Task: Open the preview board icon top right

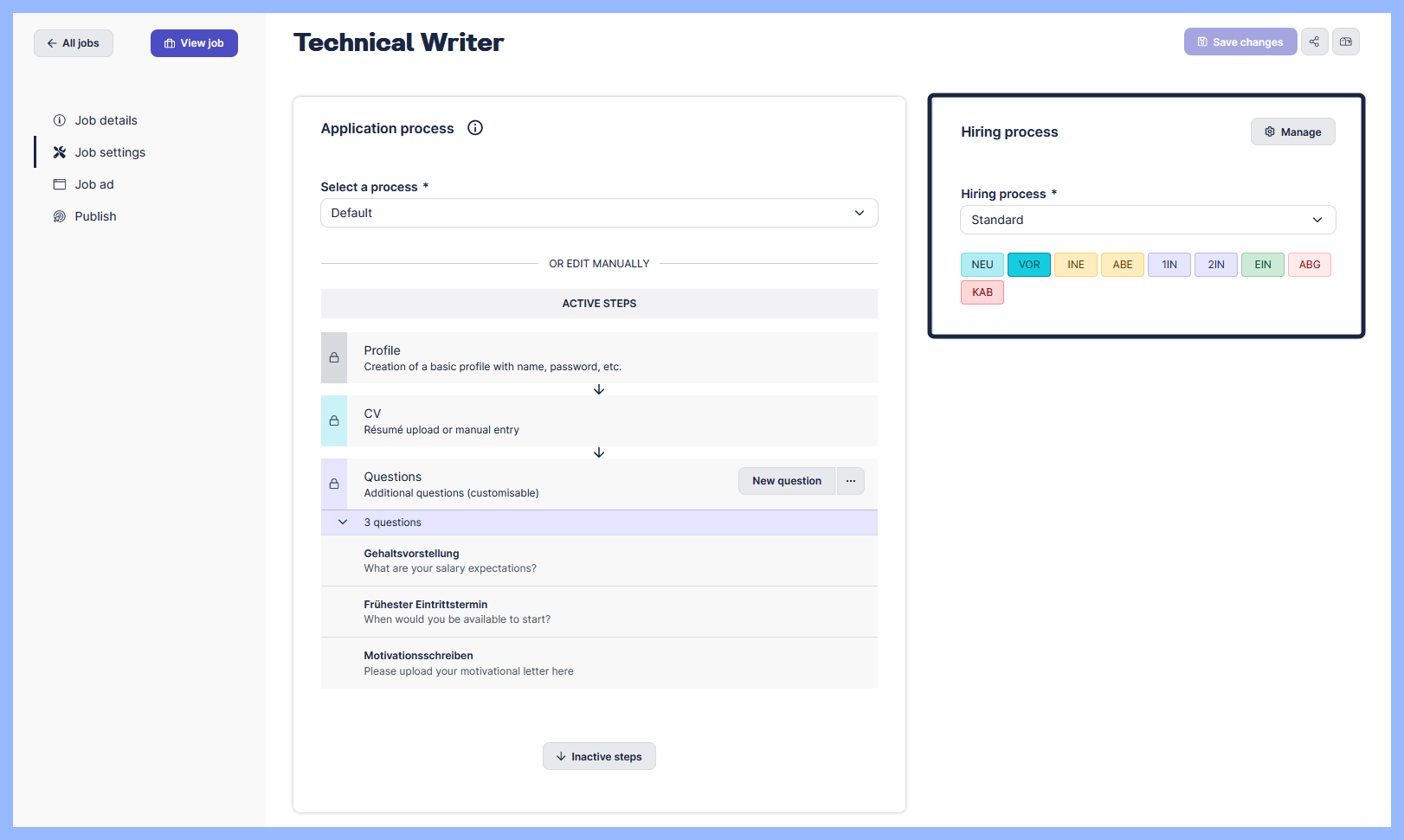Action: pyautogui.click(x=1346, y=41)
